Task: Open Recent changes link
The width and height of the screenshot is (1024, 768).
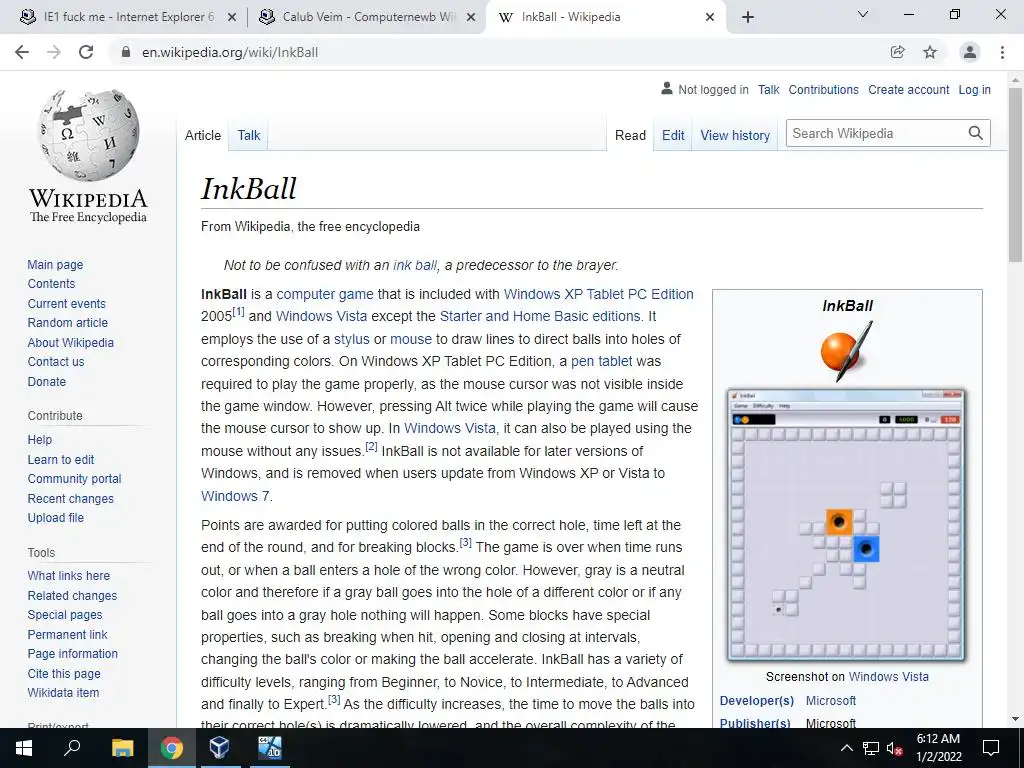Action: point(71,499)
